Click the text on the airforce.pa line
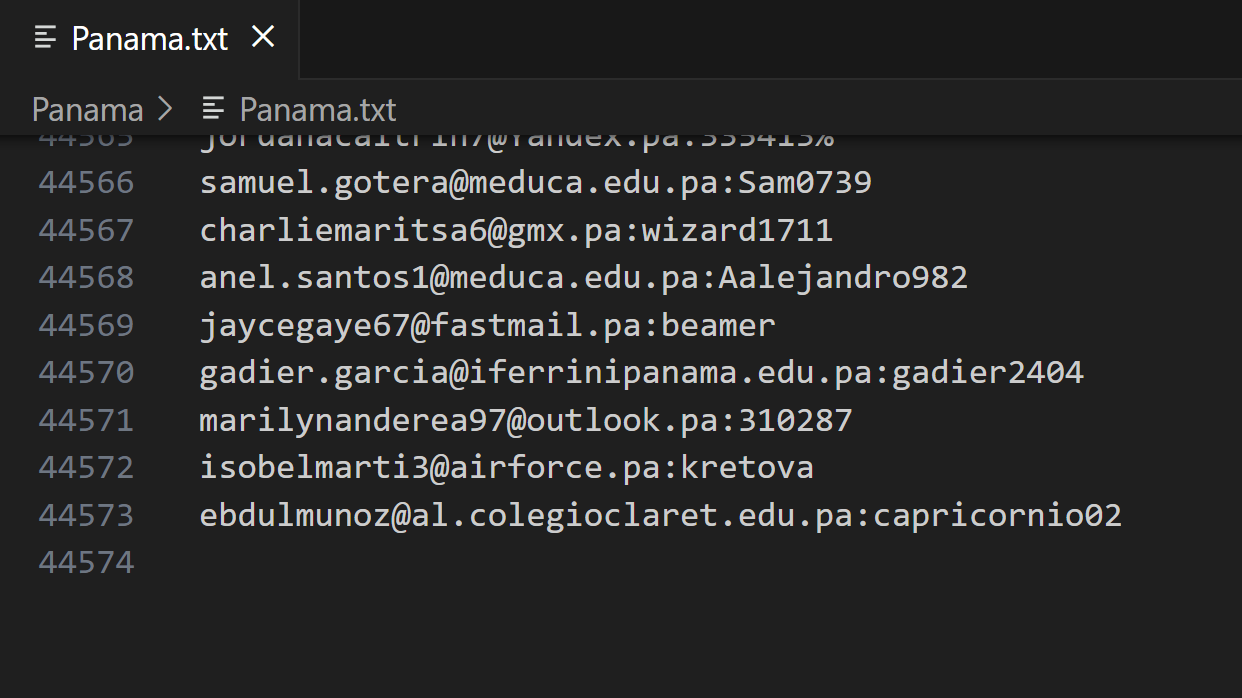This screenshot has height=698, width=1242. pos(506,467)
